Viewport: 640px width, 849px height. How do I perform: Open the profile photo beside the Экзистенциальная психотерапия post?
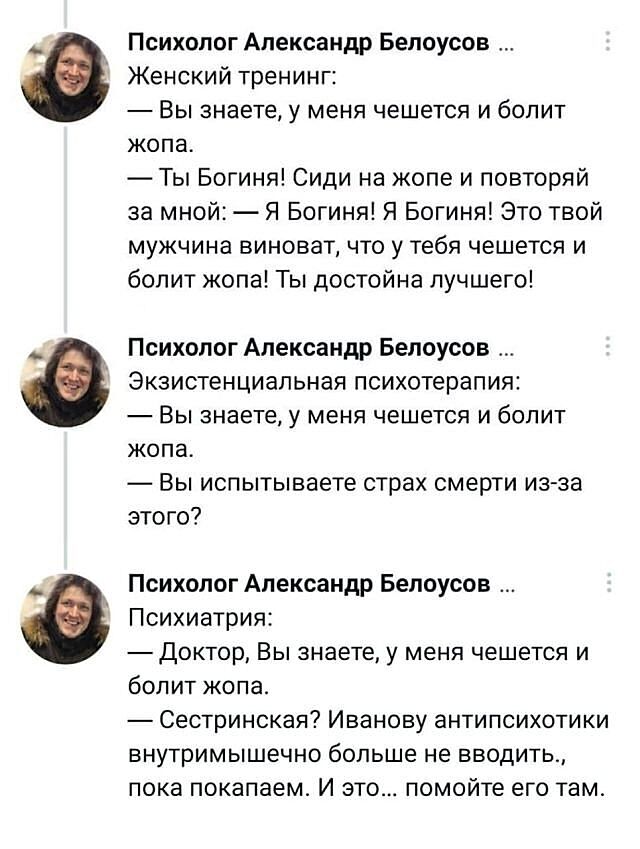click(65, 382)
